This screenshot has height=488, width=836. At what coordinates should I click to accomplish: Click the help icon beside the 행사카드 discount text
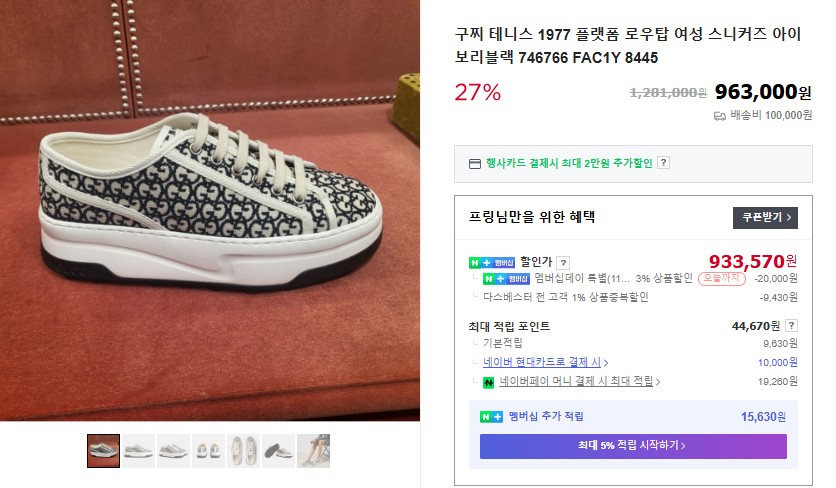pos(663,163)
